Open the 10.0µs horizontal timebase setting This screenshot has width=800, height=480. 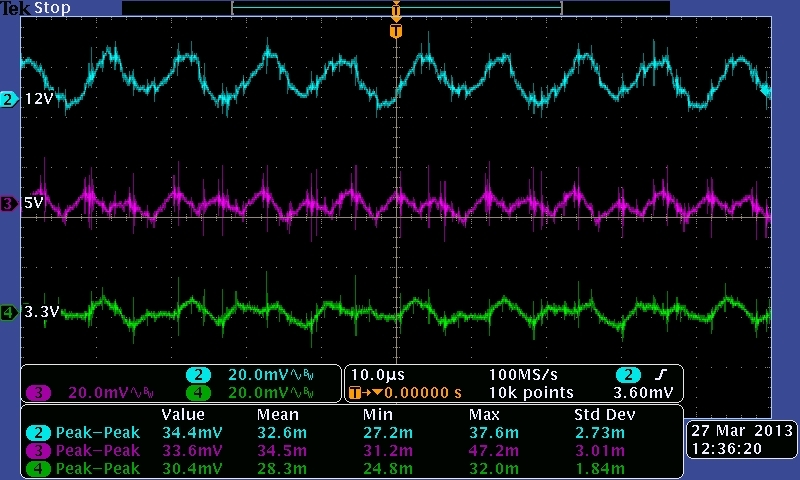pyautogui.click(x=373, y=374)
